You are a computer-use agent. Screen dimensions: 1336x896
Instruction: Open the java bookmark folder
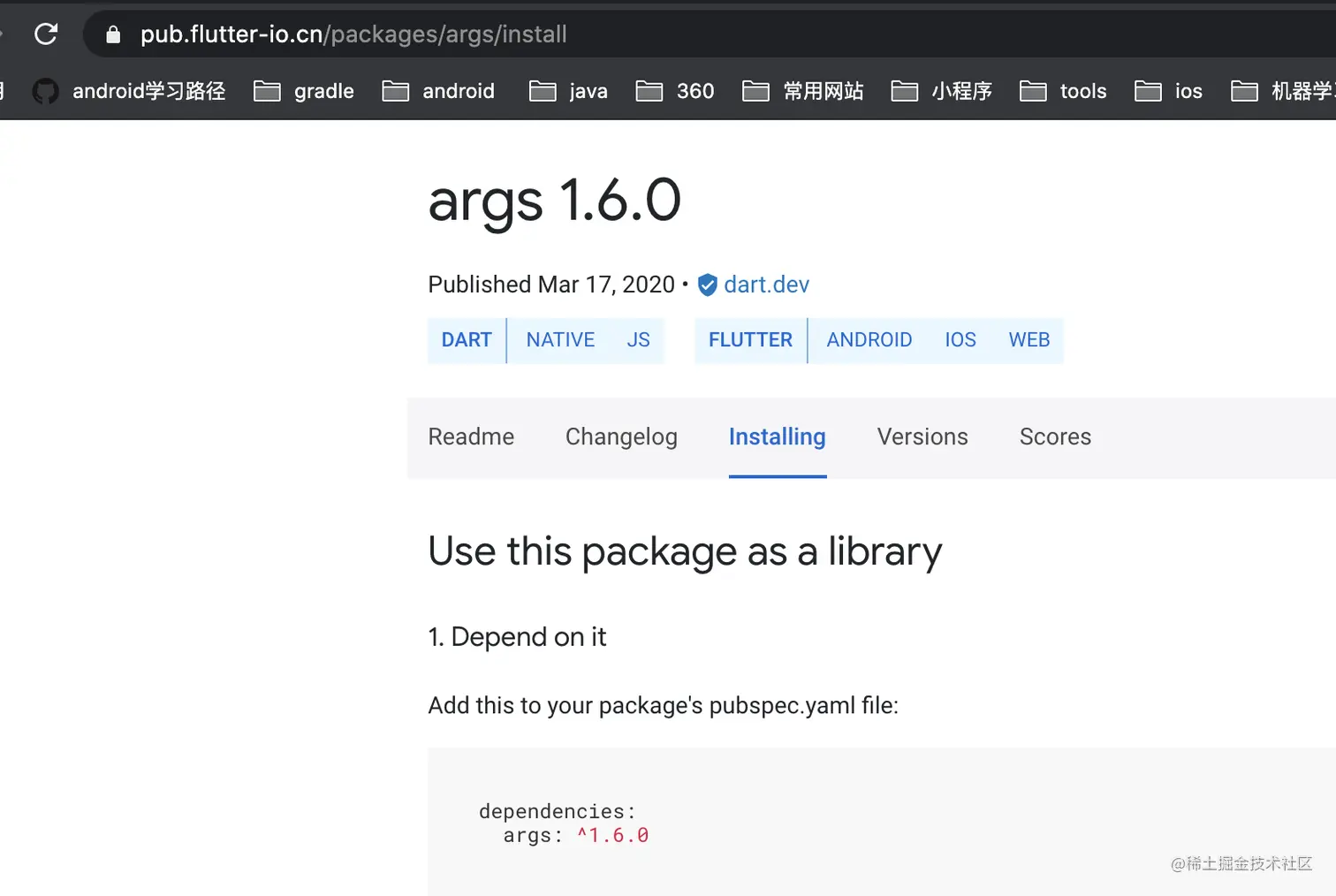[569, 91]
